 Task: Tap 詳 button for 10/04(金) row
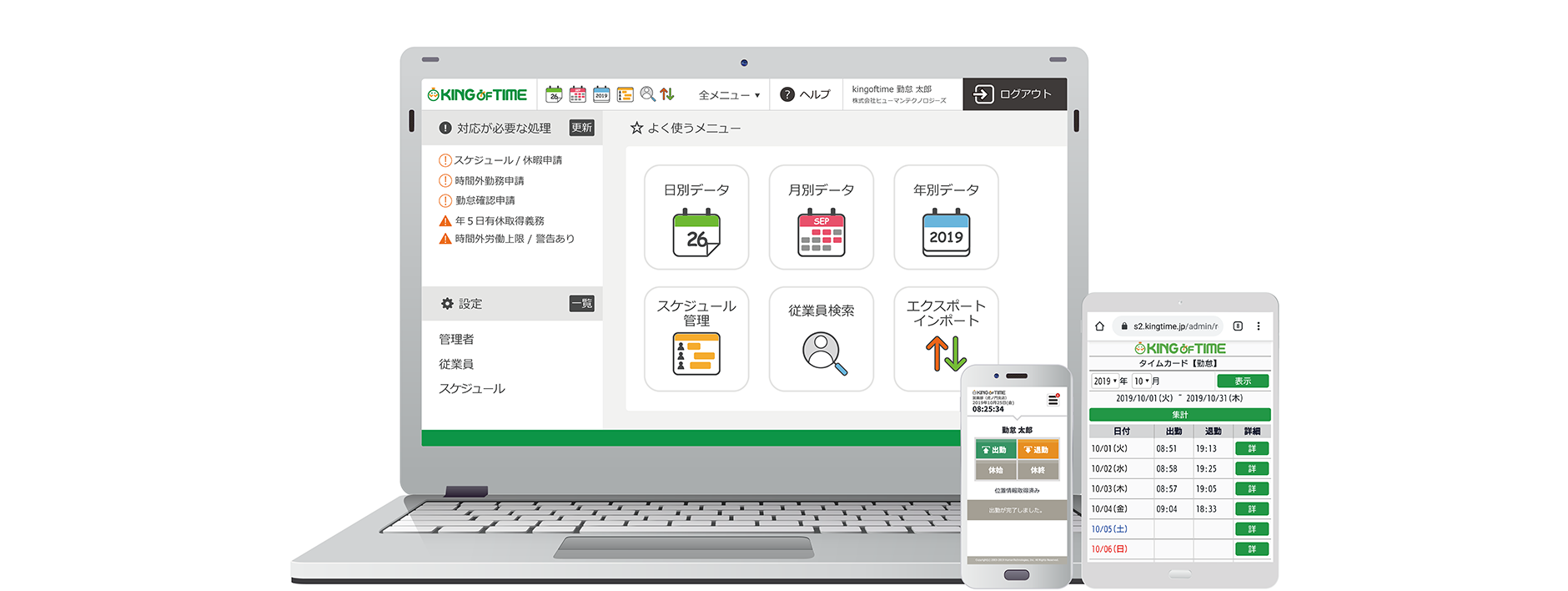click(1252, 509)
